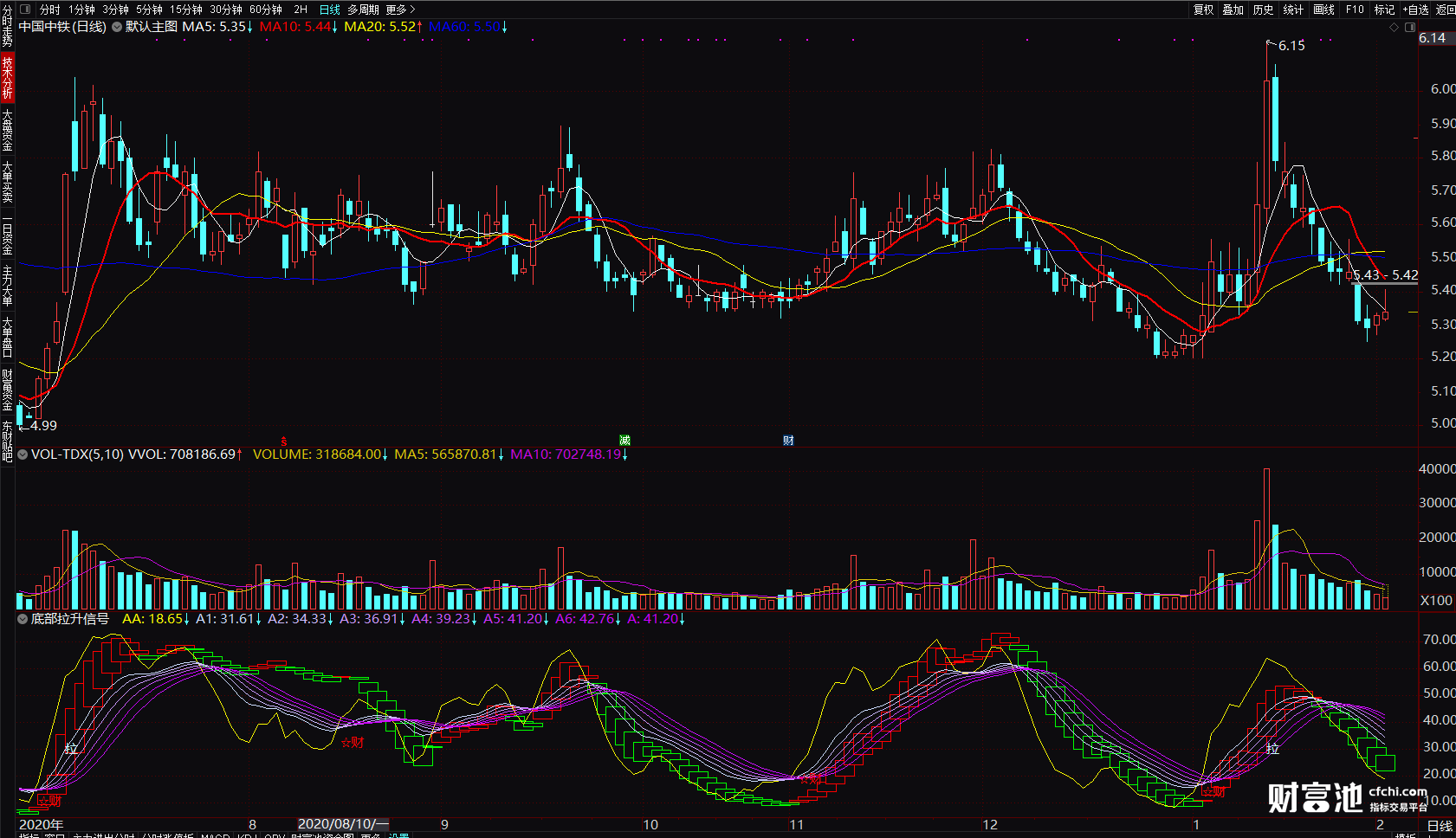Switch to 2H timeframe
Screen dimensions: 1456x838
pos(301,10)
